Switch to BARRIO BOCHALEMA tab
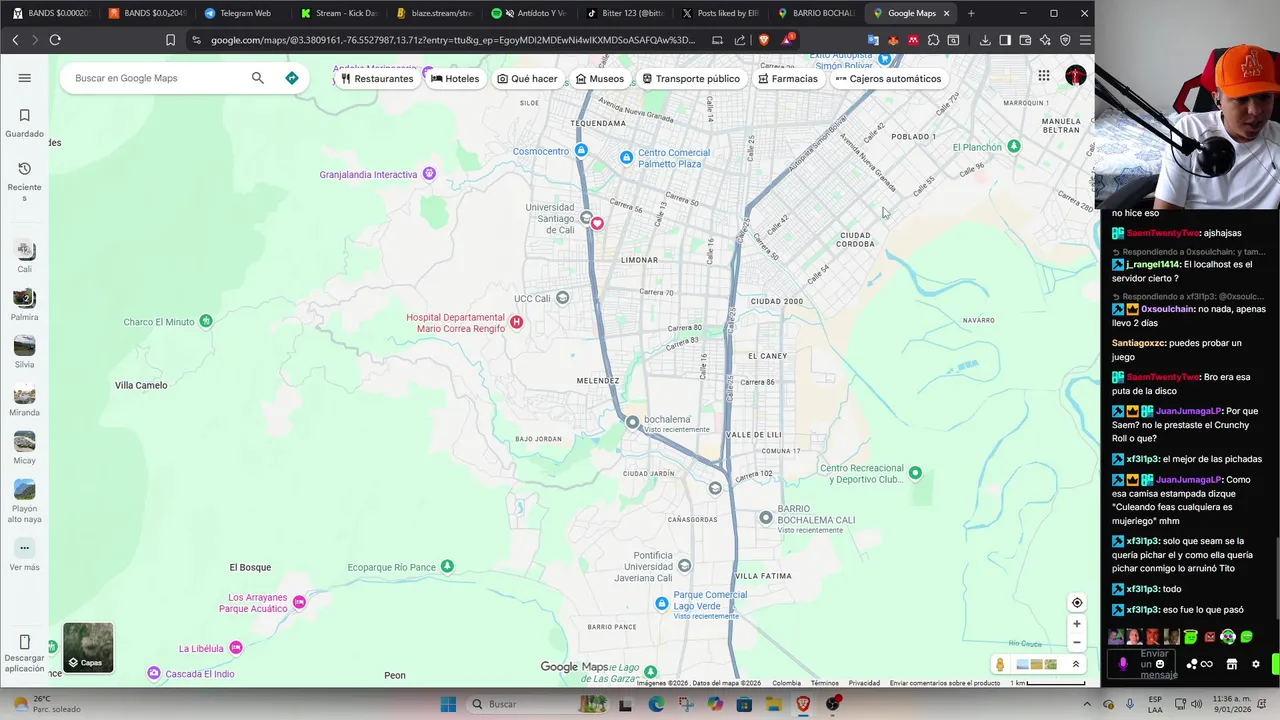 (x=818, y=13)
